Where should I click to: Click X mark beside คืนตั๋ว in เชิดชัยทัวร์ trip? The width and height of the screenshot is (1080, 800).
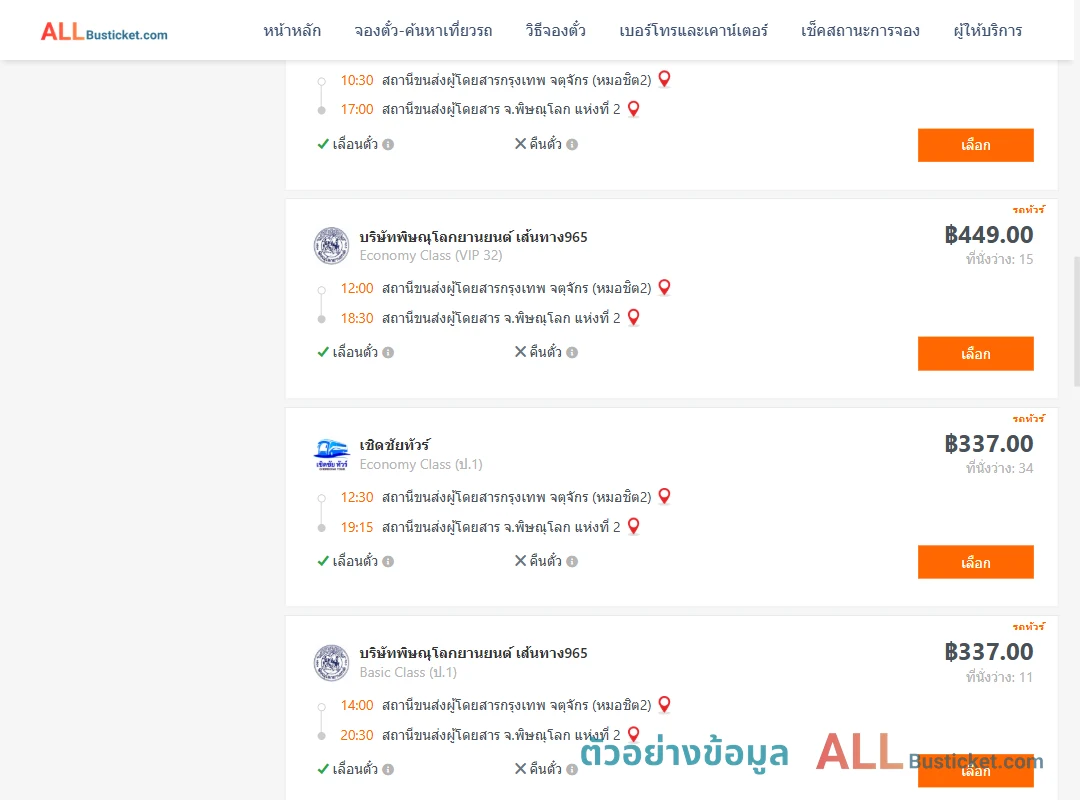(x=521, y=561)
